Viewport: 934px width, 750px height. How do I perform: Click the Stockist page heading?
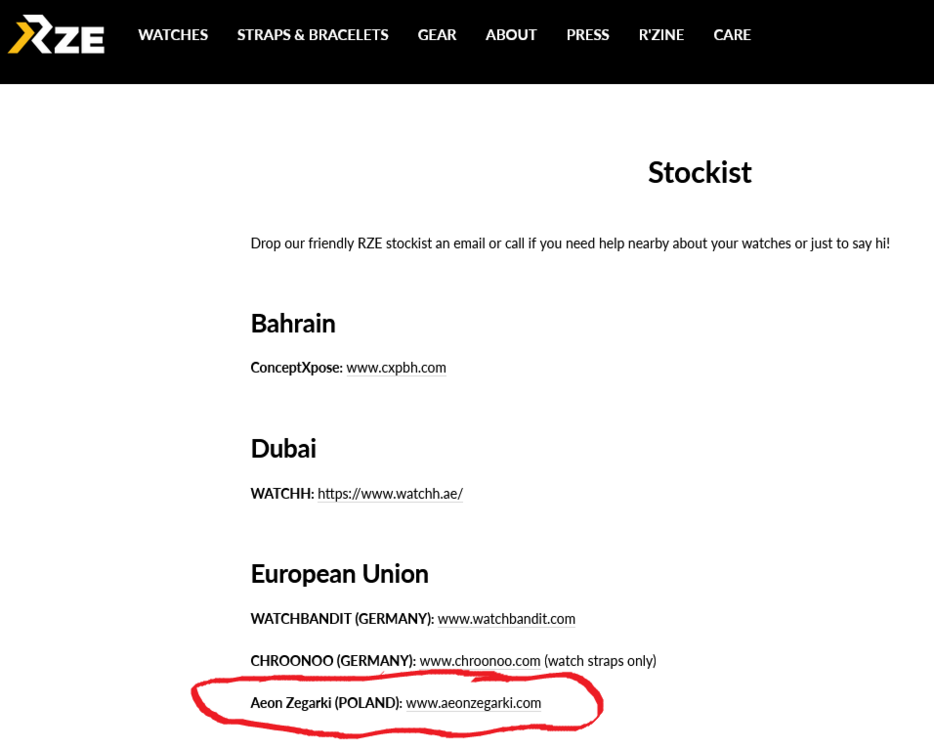(699, 172)
